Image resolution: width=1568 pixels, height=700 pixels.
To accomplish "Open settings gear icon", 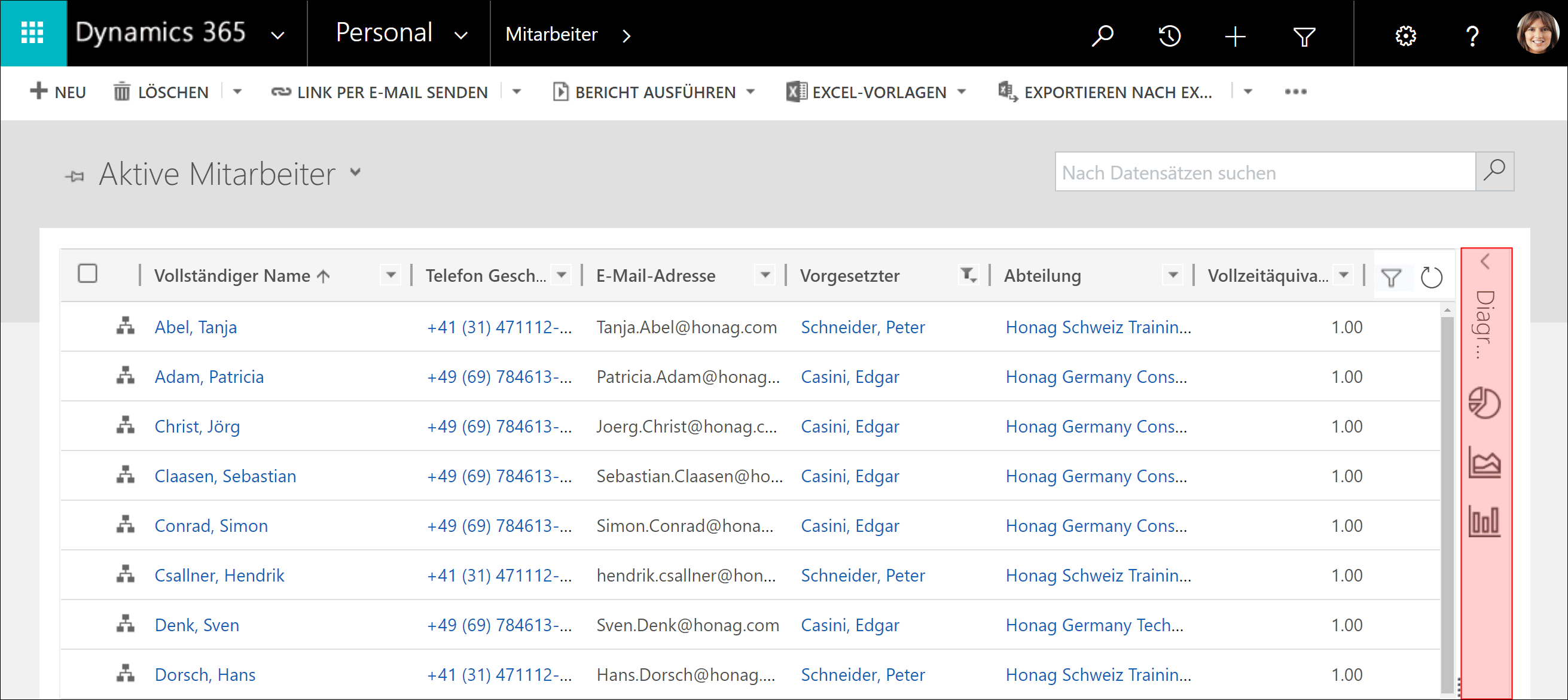I will tap(1405, 36).
